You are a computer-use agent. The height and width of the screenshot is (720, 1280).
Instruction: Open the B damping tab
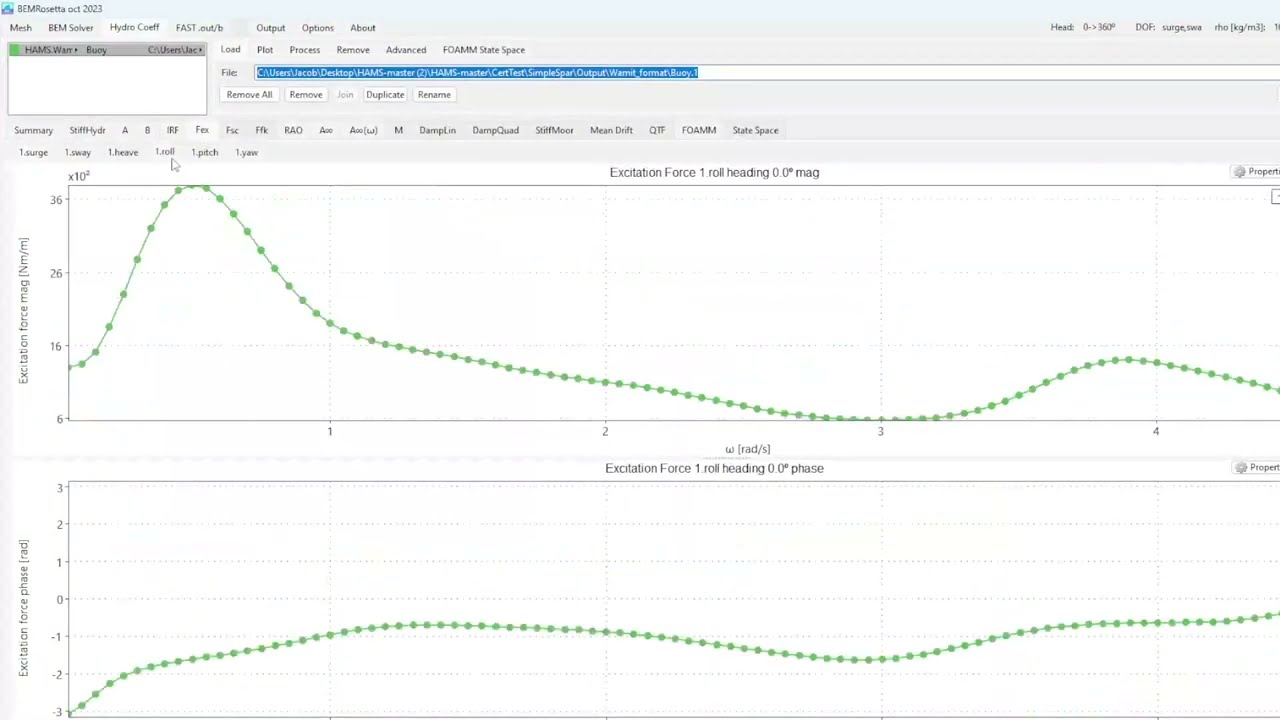click(x=147, y=131)
